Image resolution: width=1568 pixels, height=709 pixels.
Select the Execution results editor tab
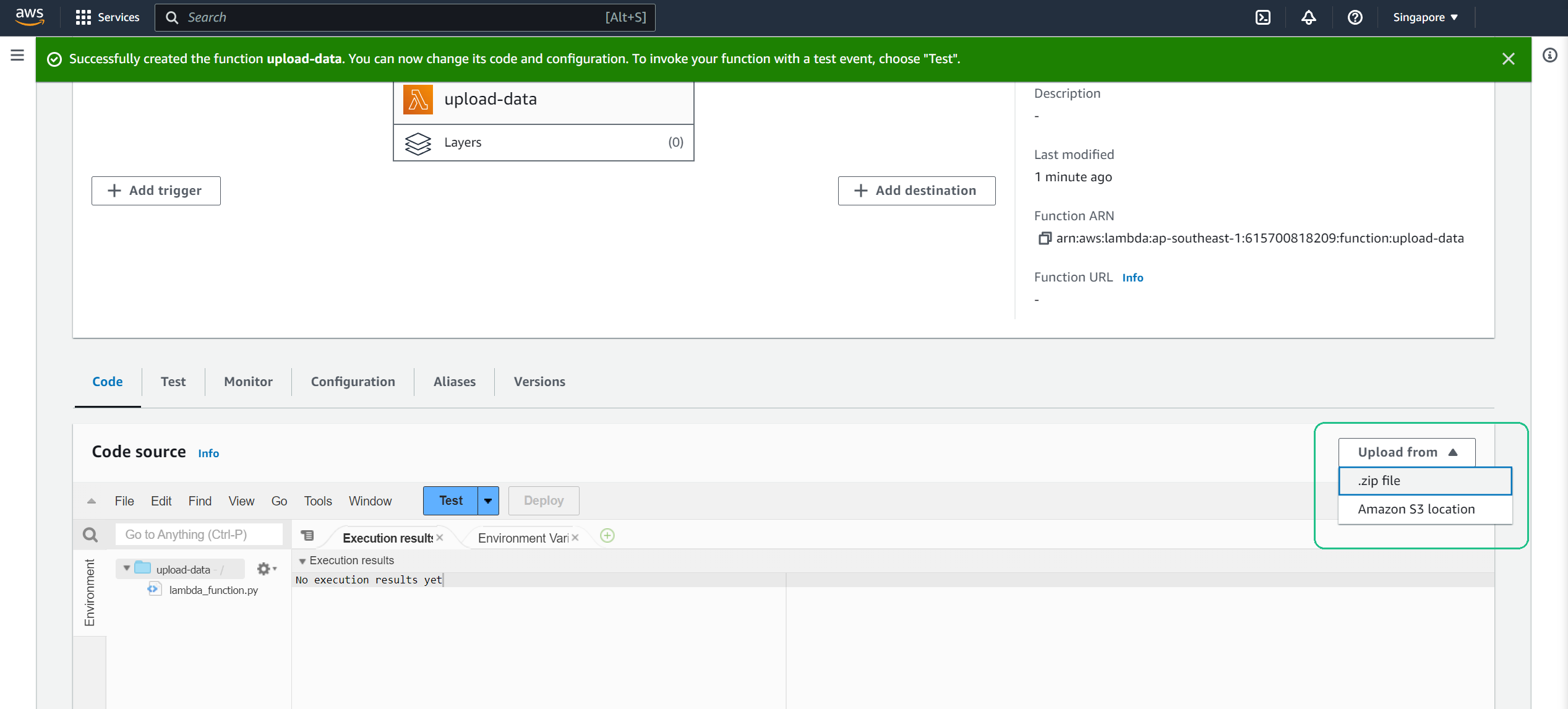pos(387,538)
